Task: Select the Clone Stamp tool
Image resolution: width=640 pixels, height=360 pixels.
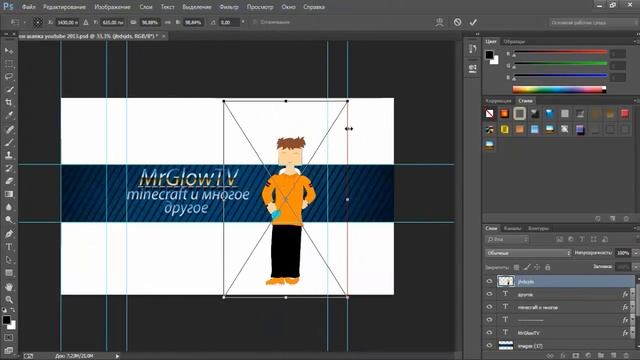Action: [9, 156]
